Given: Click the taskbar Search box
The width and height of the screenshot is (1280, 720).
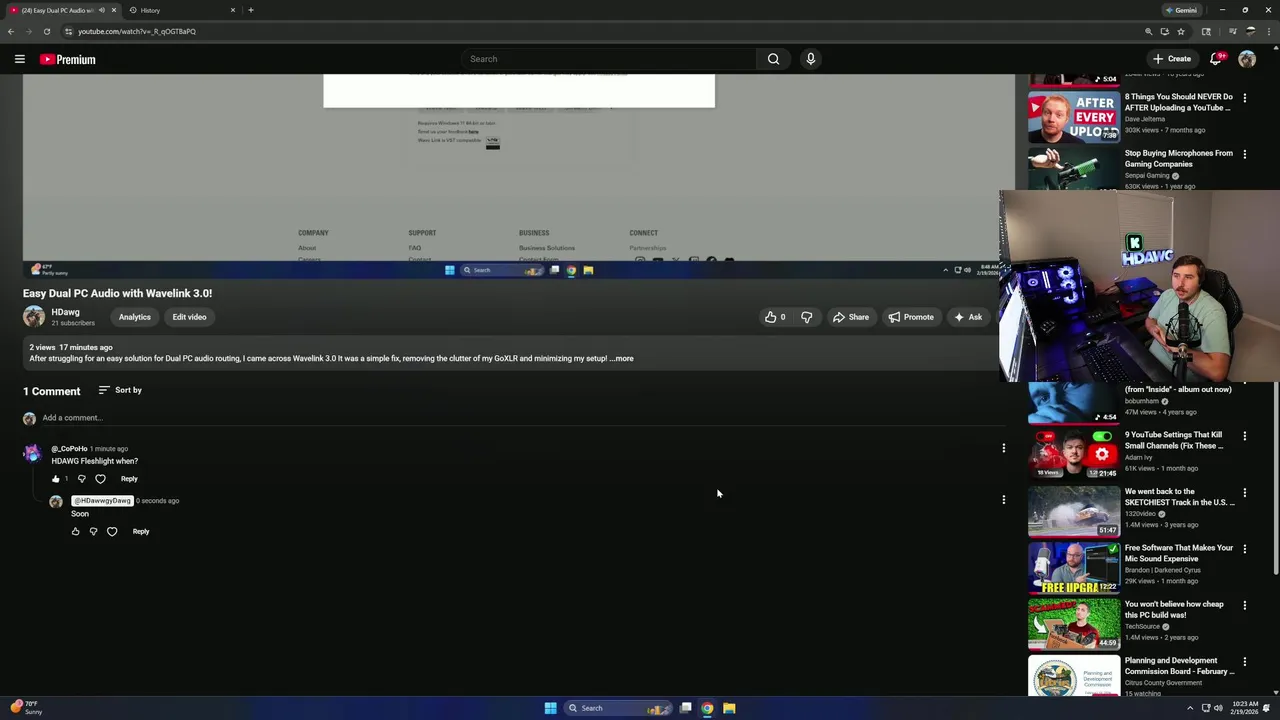Looking at the screenshot, I should [x=618, y=708].
